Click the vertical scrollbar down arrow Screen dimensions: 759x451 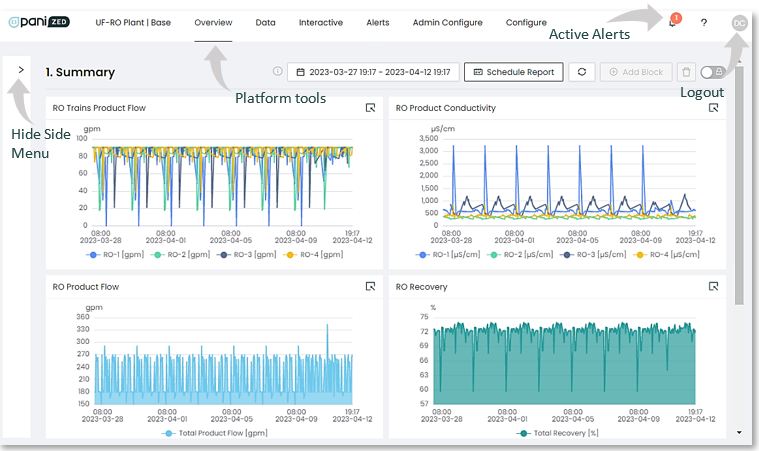[739, 432]
